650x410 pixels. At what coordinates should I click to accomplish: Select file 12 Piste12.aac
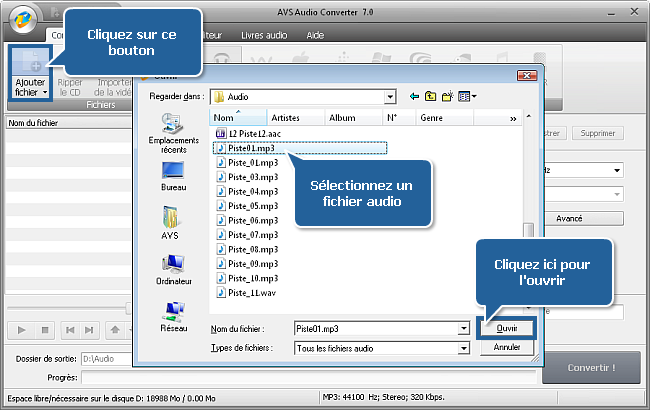tap(248, 133)
